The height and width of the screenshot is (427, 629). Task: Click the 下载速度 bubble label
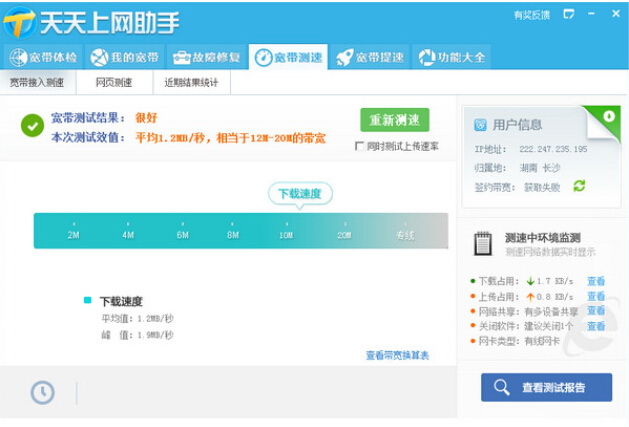[x=300, y=194]
